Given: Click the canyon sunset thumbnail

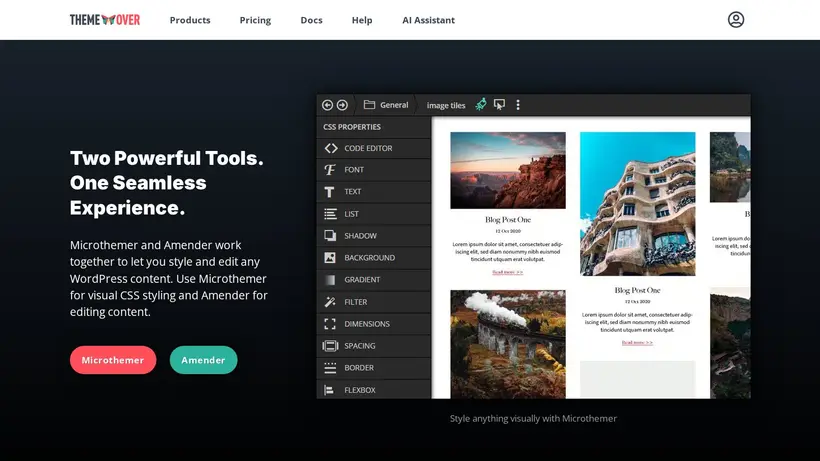Looking at the screenshot, I should (508, 170).
